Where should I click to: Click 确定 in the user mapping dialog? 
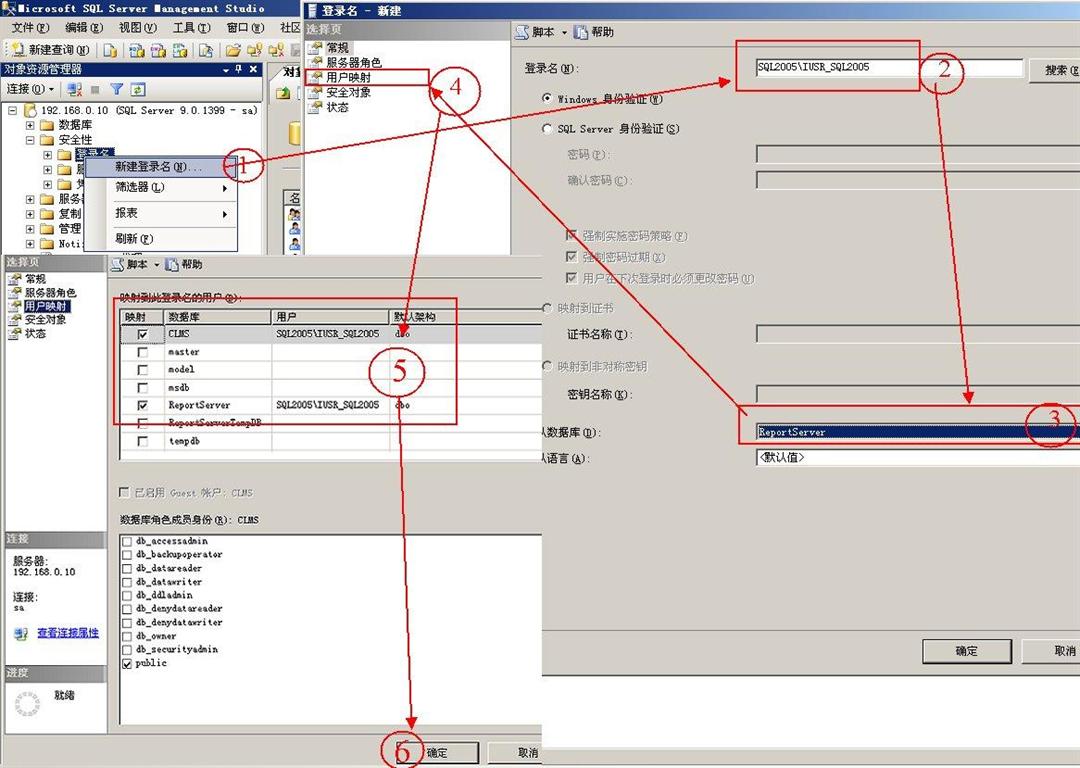coord(436,754)
